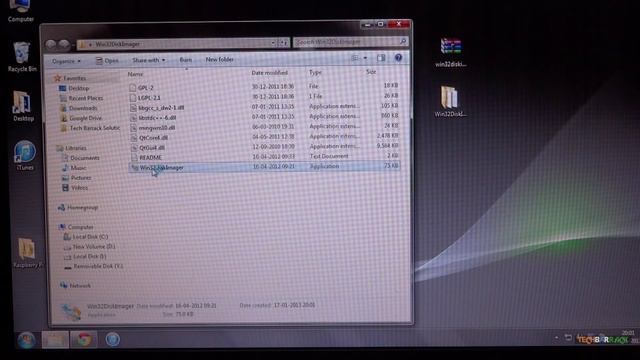Select the Desktop folder shortcut on desktop
640x360 pixels.
pyautogui.click(x=23, y=105)
